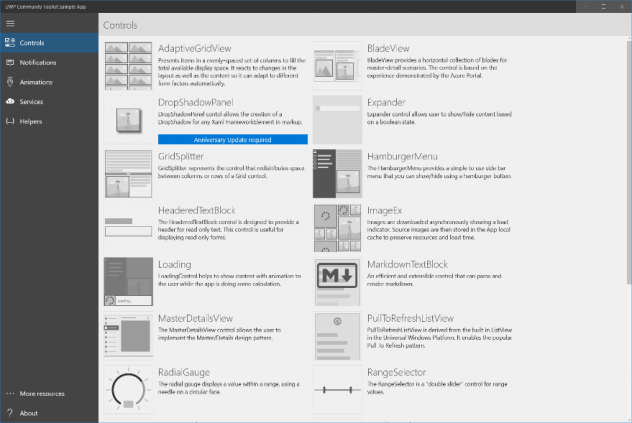Click the Animations sidebar icon
Image resolution: width=632 pixels, height=423 pixels.
[x=10, y=82]
